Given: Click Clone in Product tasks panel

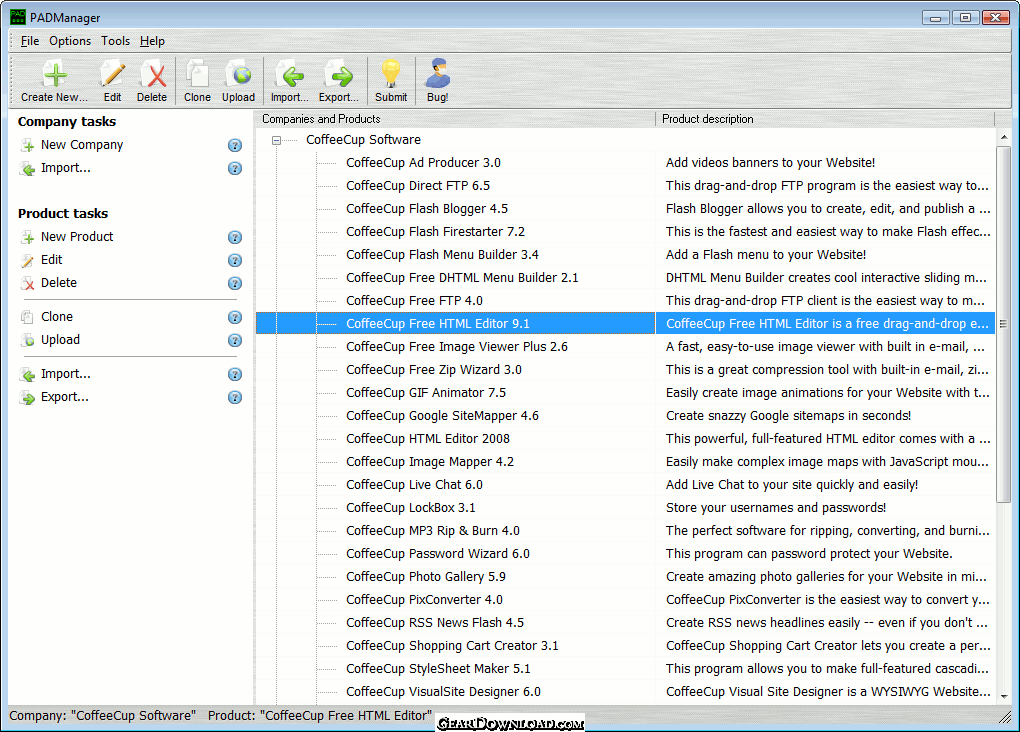Looking at the screenshot, I should [57, 317].
